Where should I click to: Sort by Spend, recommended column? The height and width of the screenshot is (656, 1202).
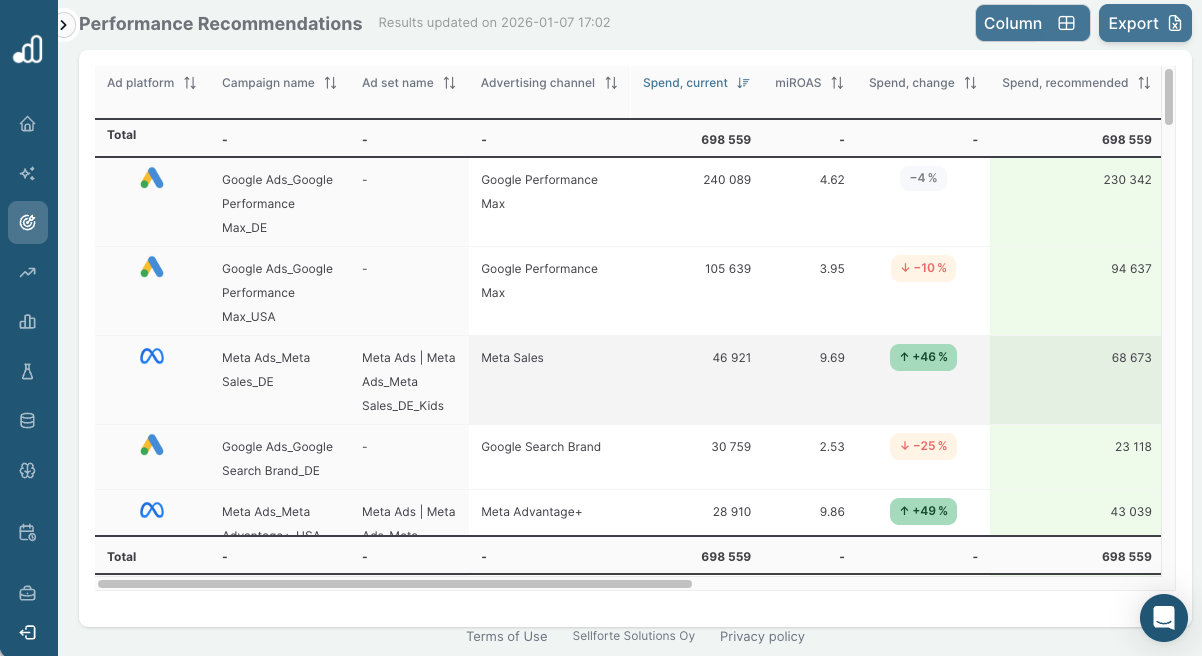click(x=1143, y=83)
